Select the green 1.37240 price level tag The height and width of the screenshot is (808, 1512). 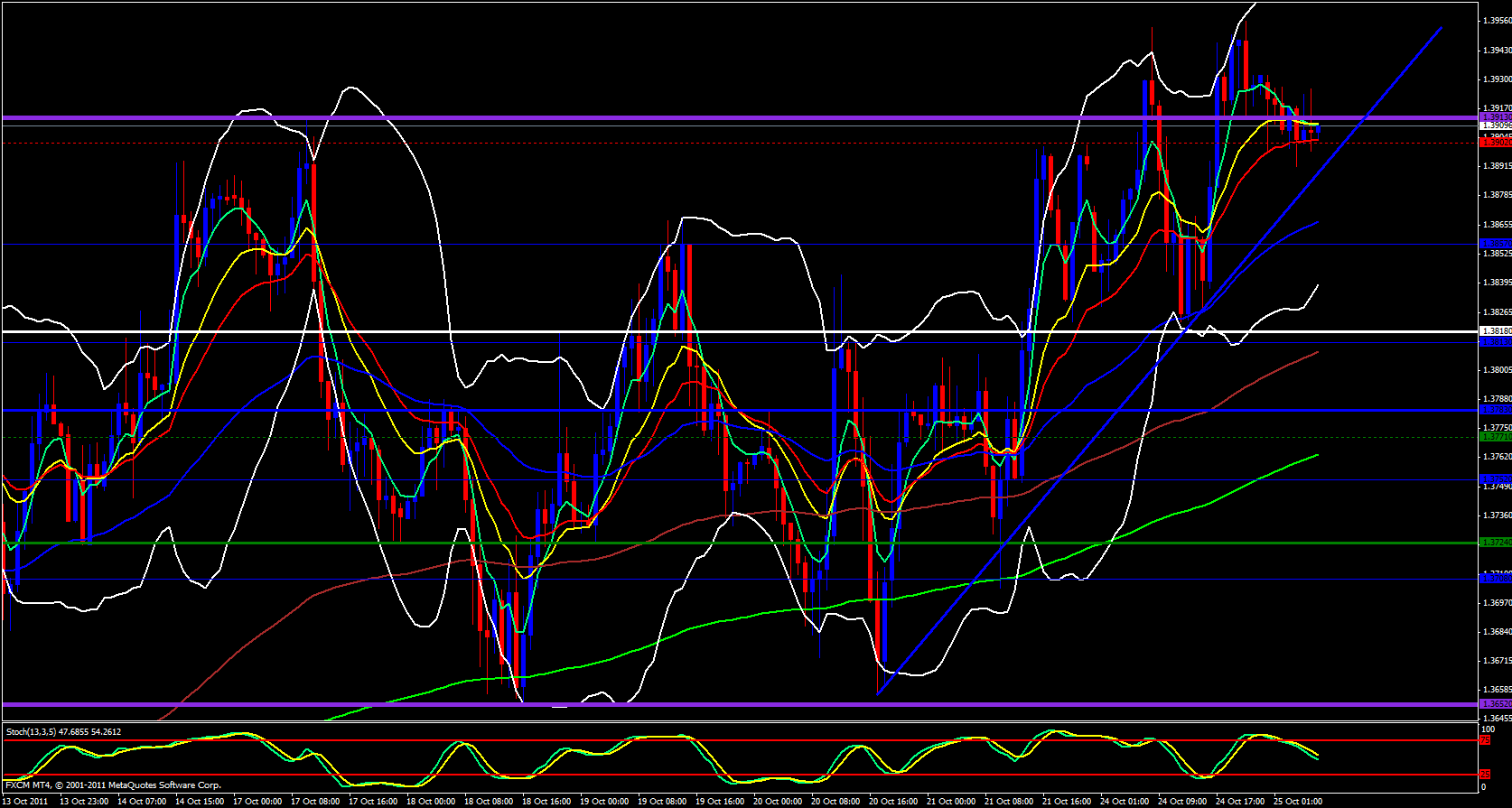coord(1495,543)
